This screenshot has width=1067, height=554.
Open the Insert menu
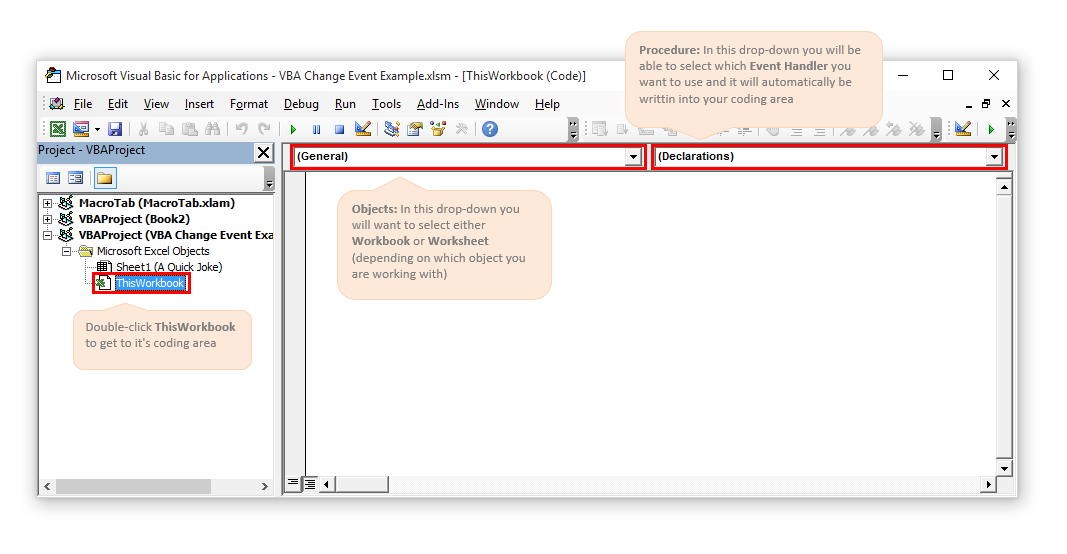coord(199,104)
